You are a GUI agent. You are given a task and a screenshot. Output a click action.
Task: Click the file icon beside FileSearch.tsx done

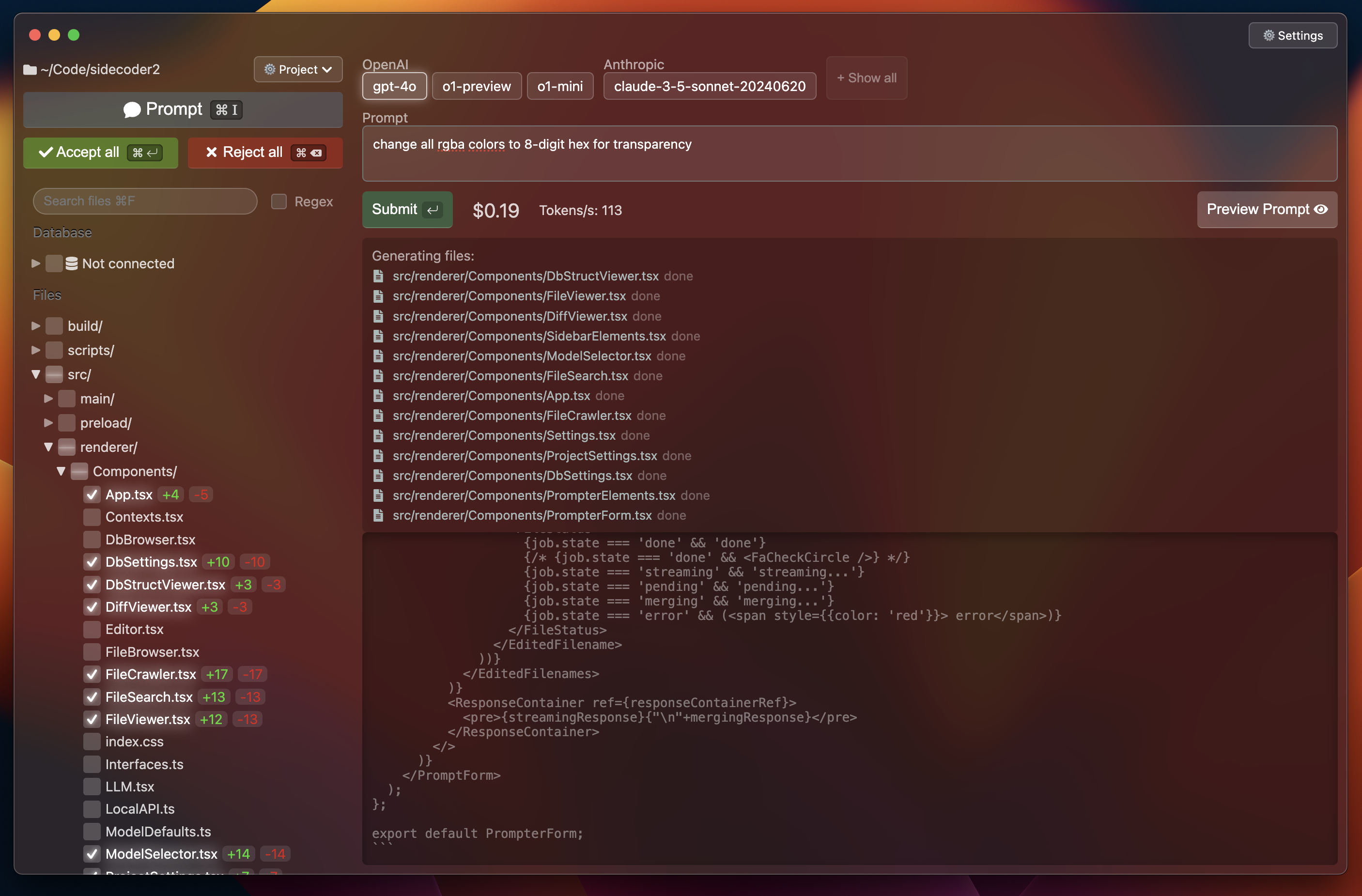coord(378,376)
